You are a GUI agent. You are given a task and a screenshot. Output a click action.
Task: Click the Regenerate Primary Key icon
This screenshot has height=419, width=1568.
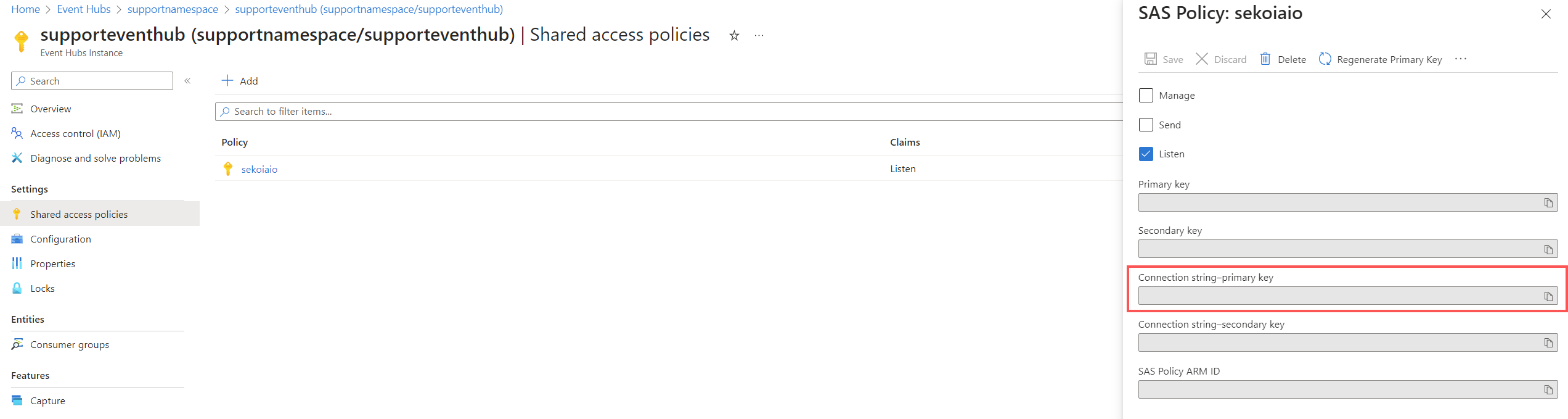(1325, 59)
